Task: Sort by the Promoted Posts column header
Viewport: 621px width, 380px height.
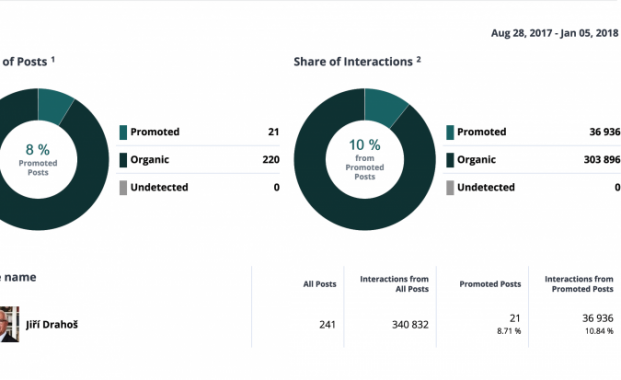Action: [490, 284]
